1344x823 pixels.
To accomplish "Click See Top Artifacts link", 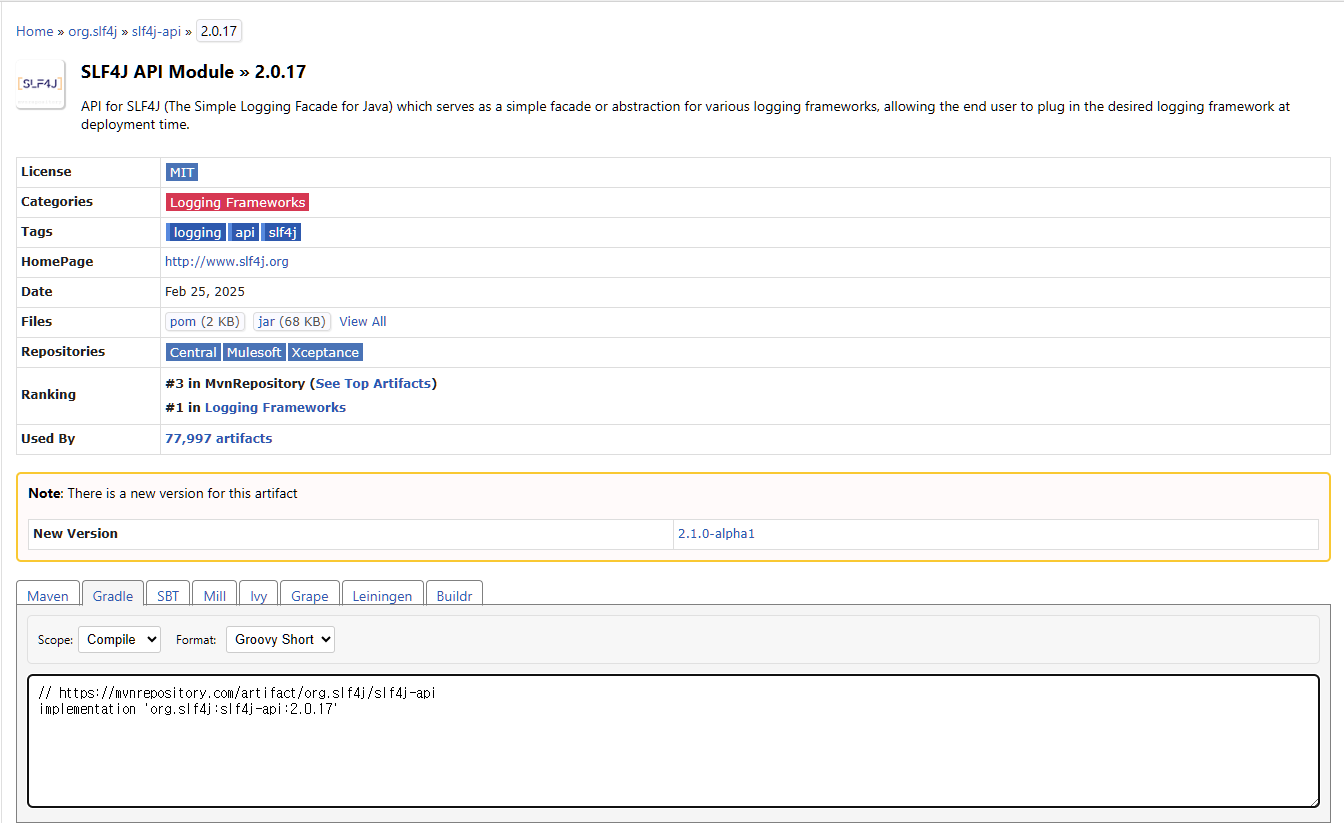I will click(374, 383).
